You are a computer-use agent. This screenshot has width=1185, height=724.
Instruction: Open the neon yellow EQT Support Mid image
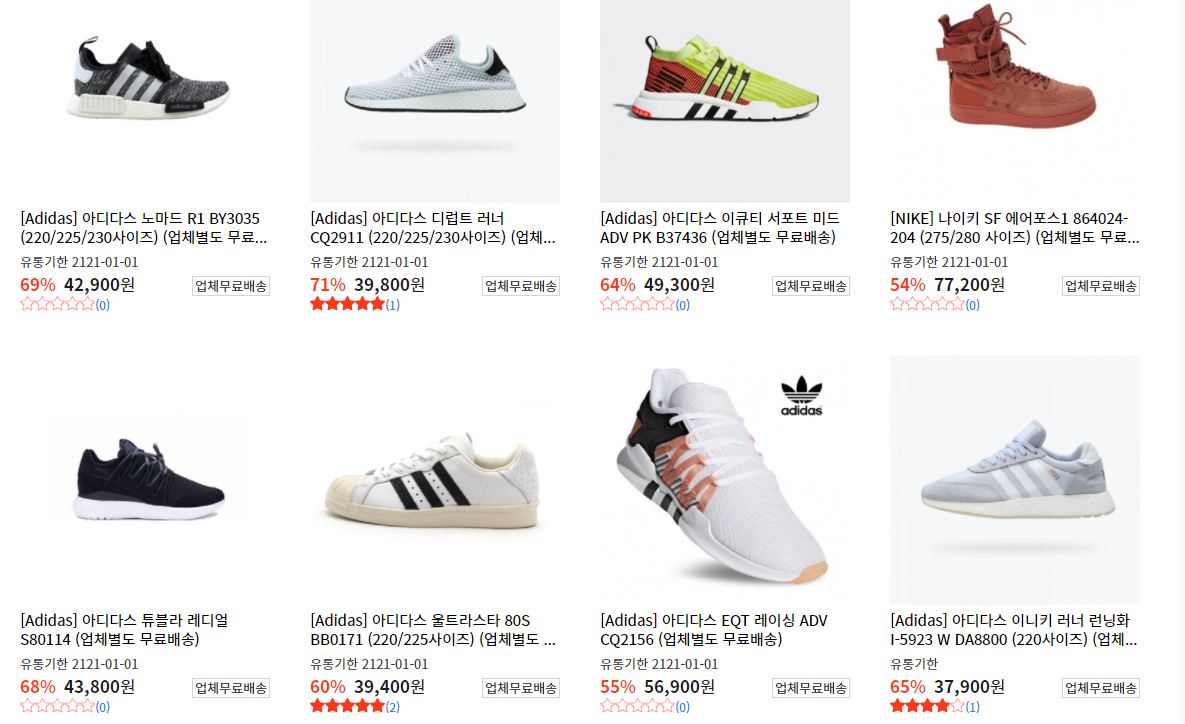coord(725,100)
